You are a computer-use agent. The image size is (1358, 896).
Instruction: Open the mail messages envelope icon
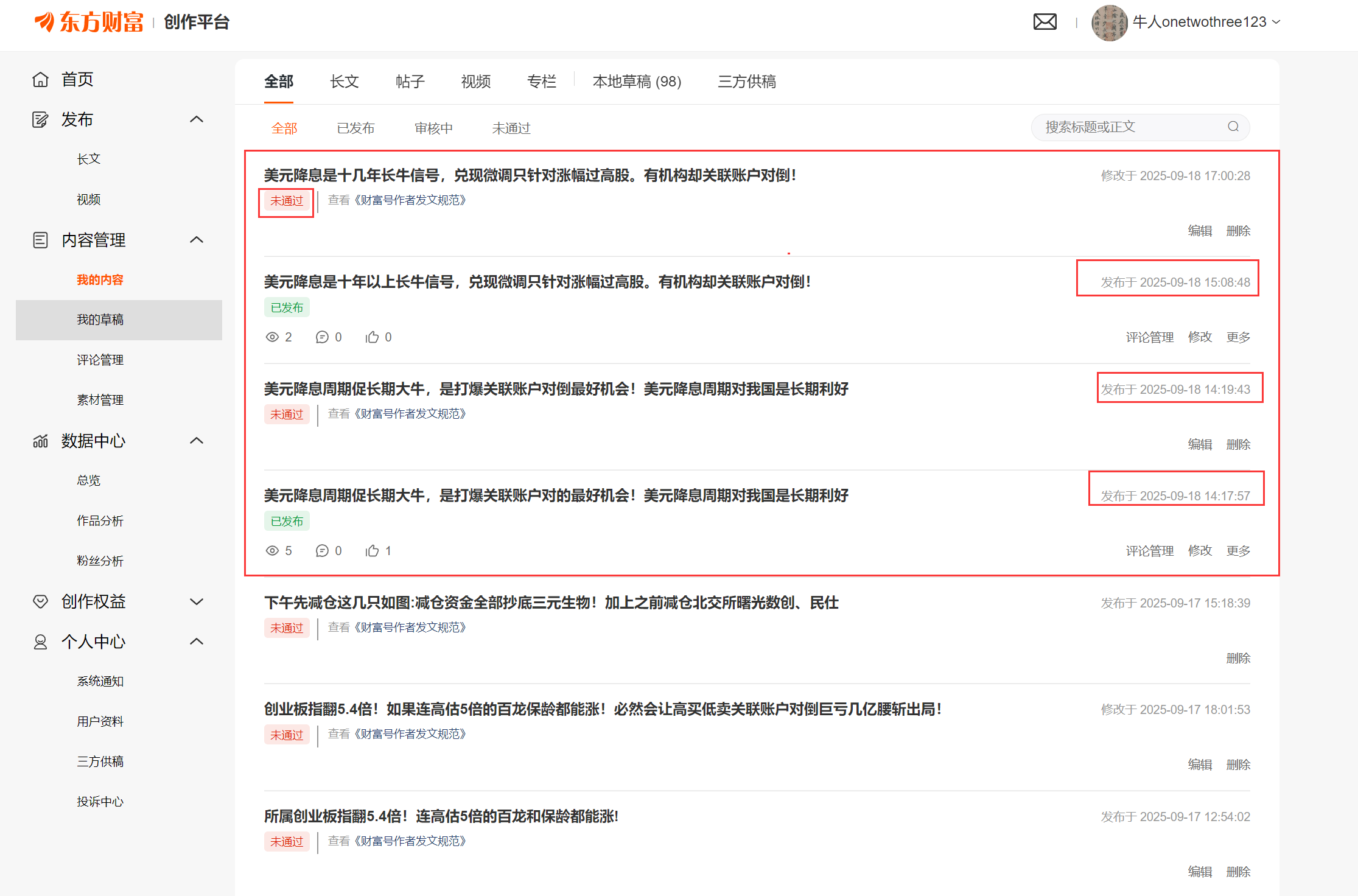[1045, 22]
